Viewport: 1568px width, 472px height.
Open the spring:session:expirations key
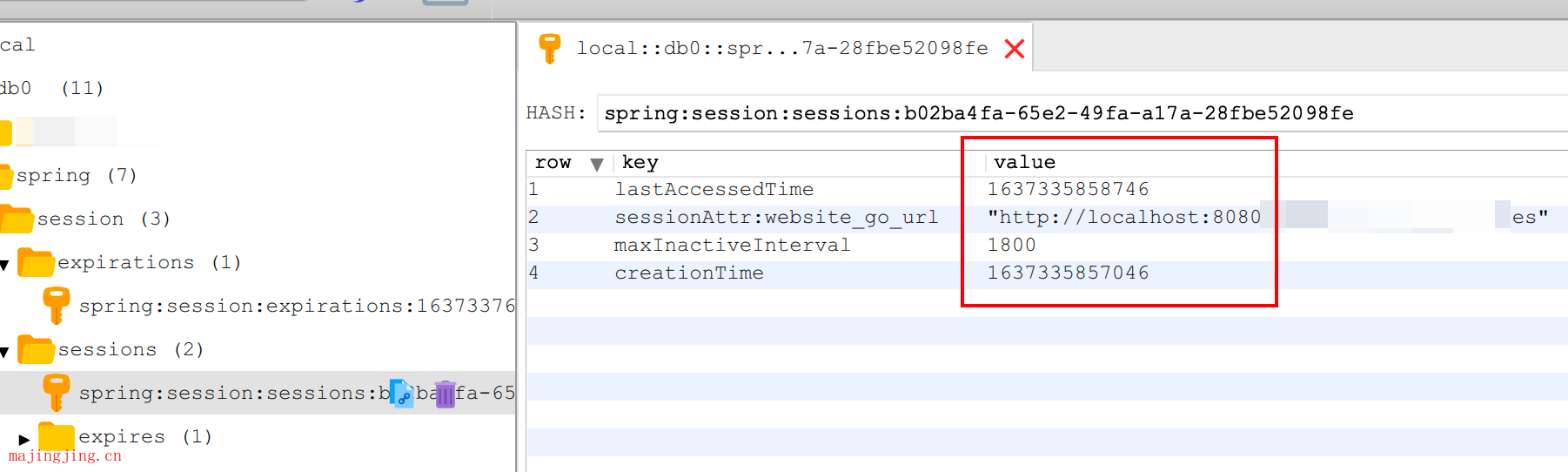coord(297,307)
